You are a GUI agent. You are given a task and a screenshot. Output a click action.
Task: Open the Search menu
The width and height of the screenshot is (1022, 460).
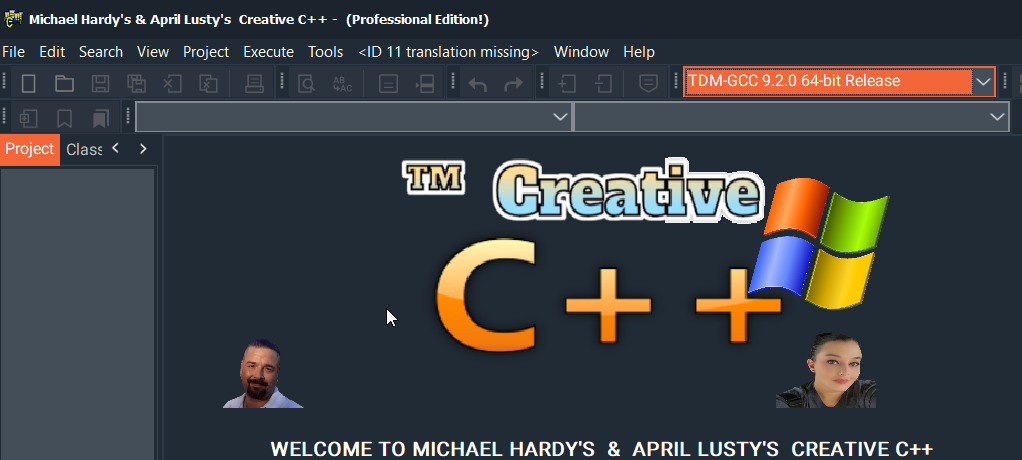101,51
